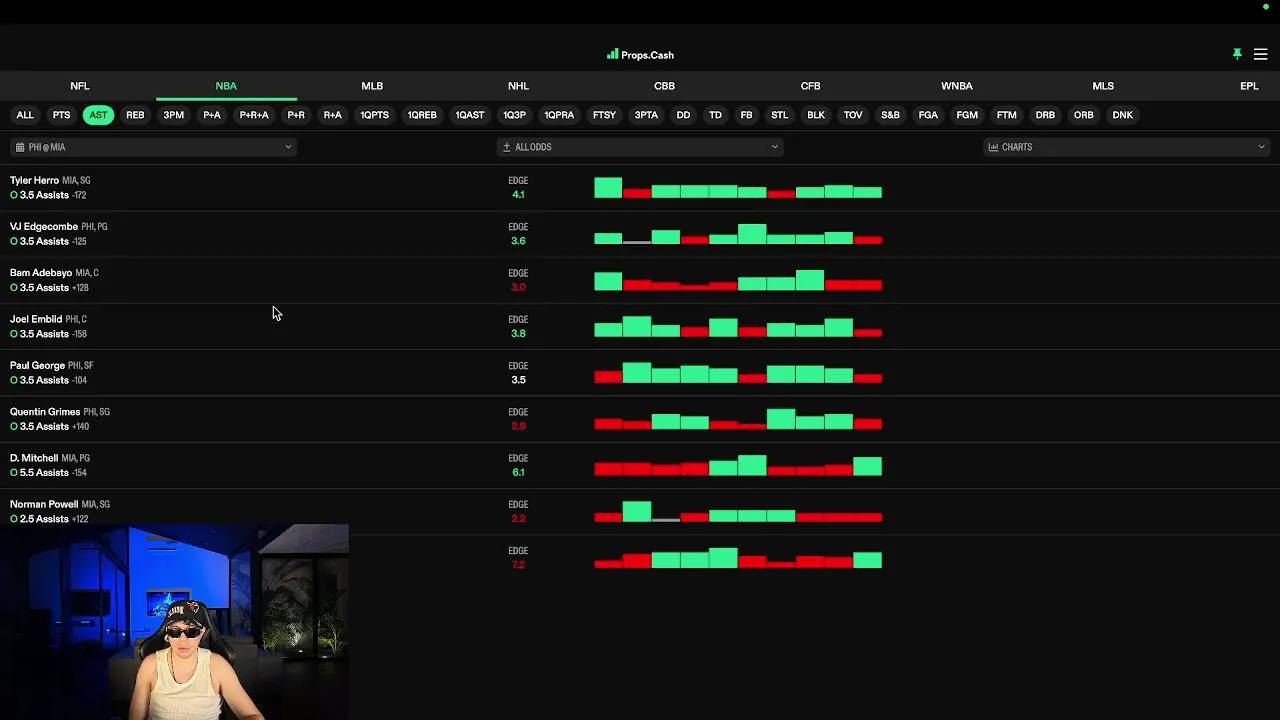Click the over circle icon beside Quentin Grimes' line
This screenshot has height=720, width=1280.
14,426
